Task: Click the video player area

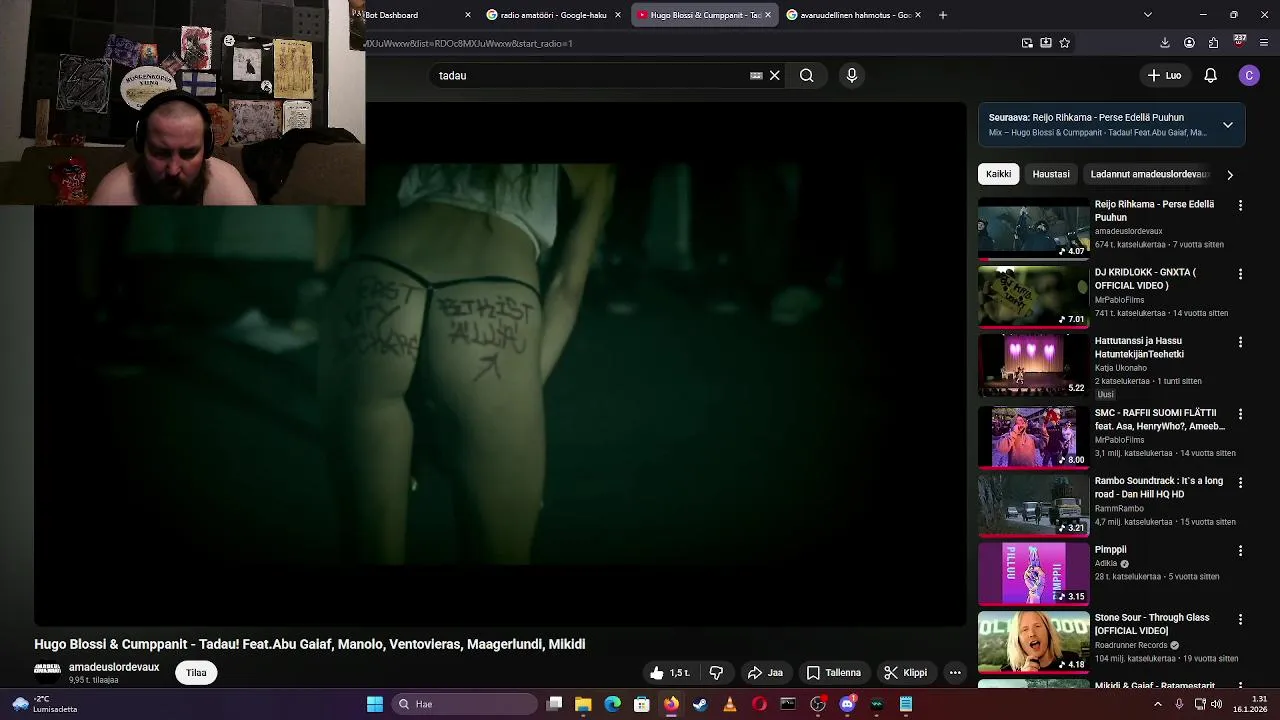Action: click(x=500, y=364)
